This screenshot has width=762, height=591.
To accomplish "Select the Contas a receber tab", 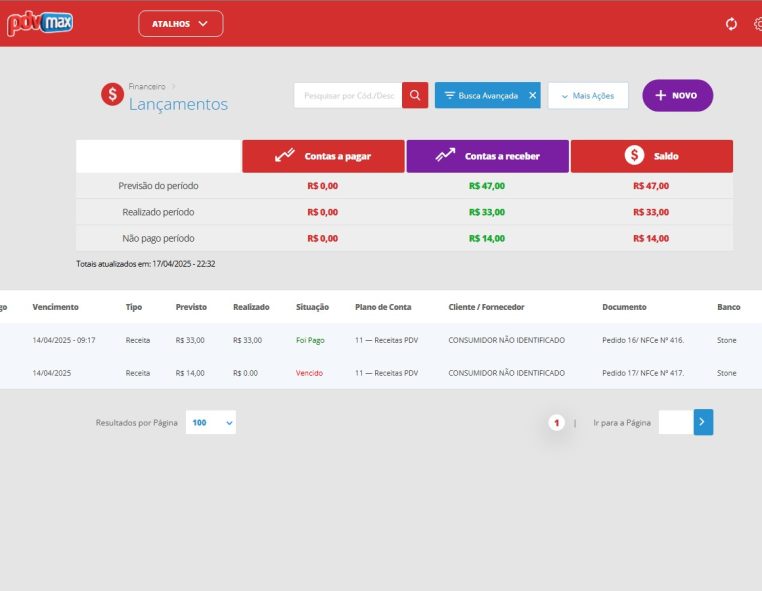I will [487, 156].
